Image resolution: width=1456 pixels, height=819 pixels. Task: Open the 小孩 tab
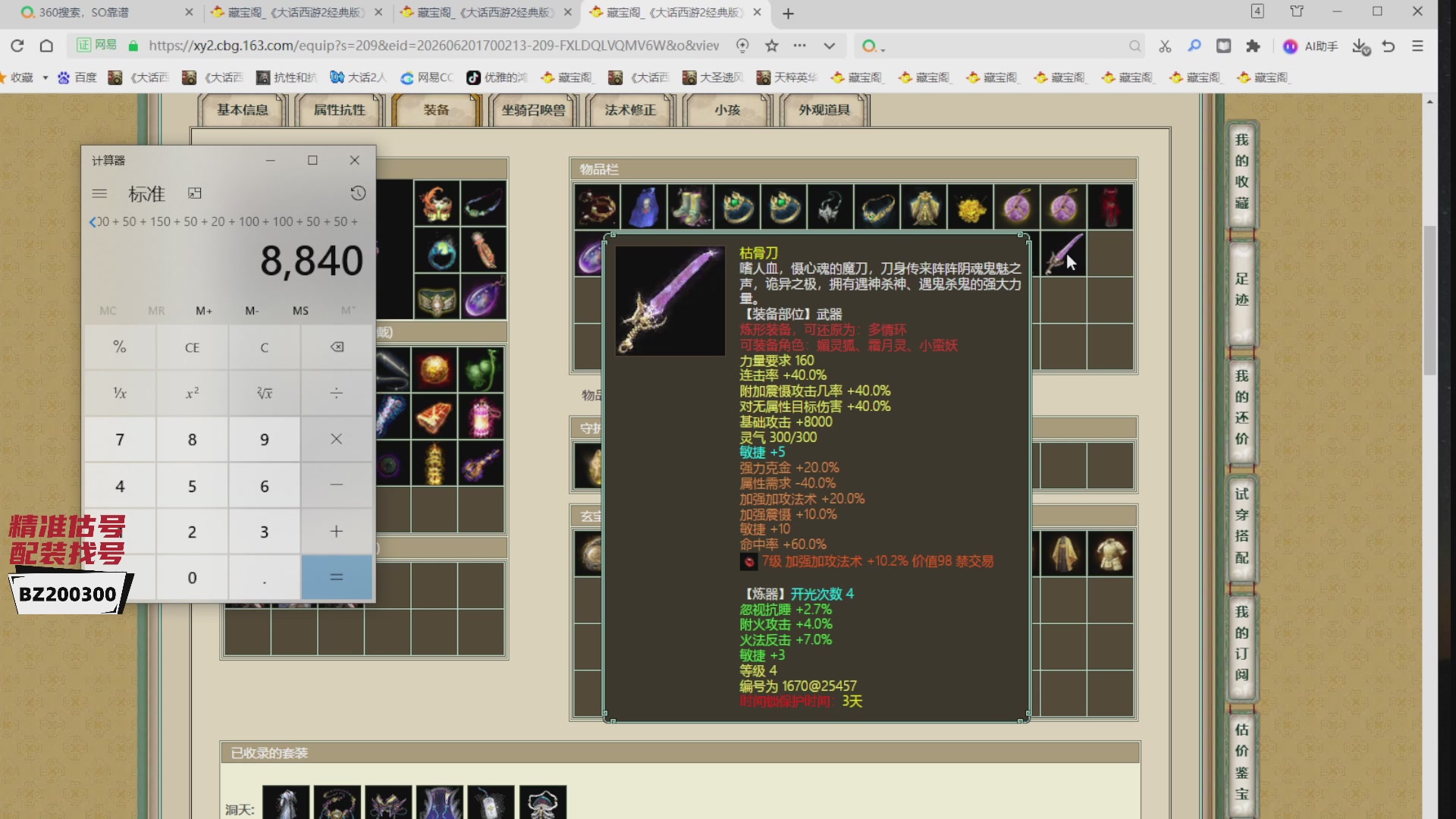tap(727, 110)
